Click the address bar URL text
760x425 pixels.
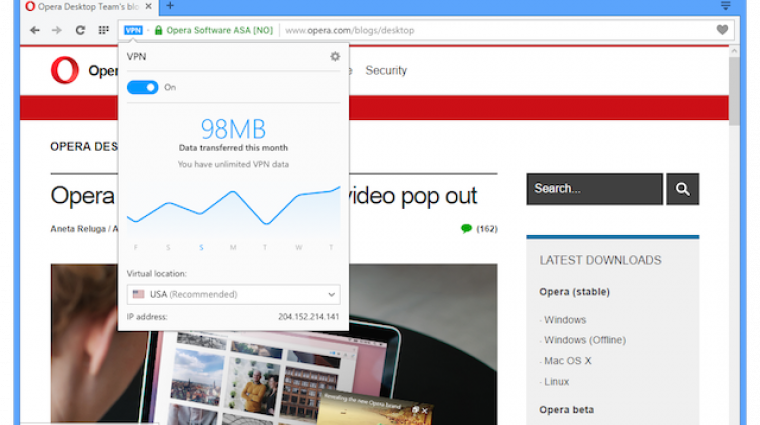pos(349,30)
